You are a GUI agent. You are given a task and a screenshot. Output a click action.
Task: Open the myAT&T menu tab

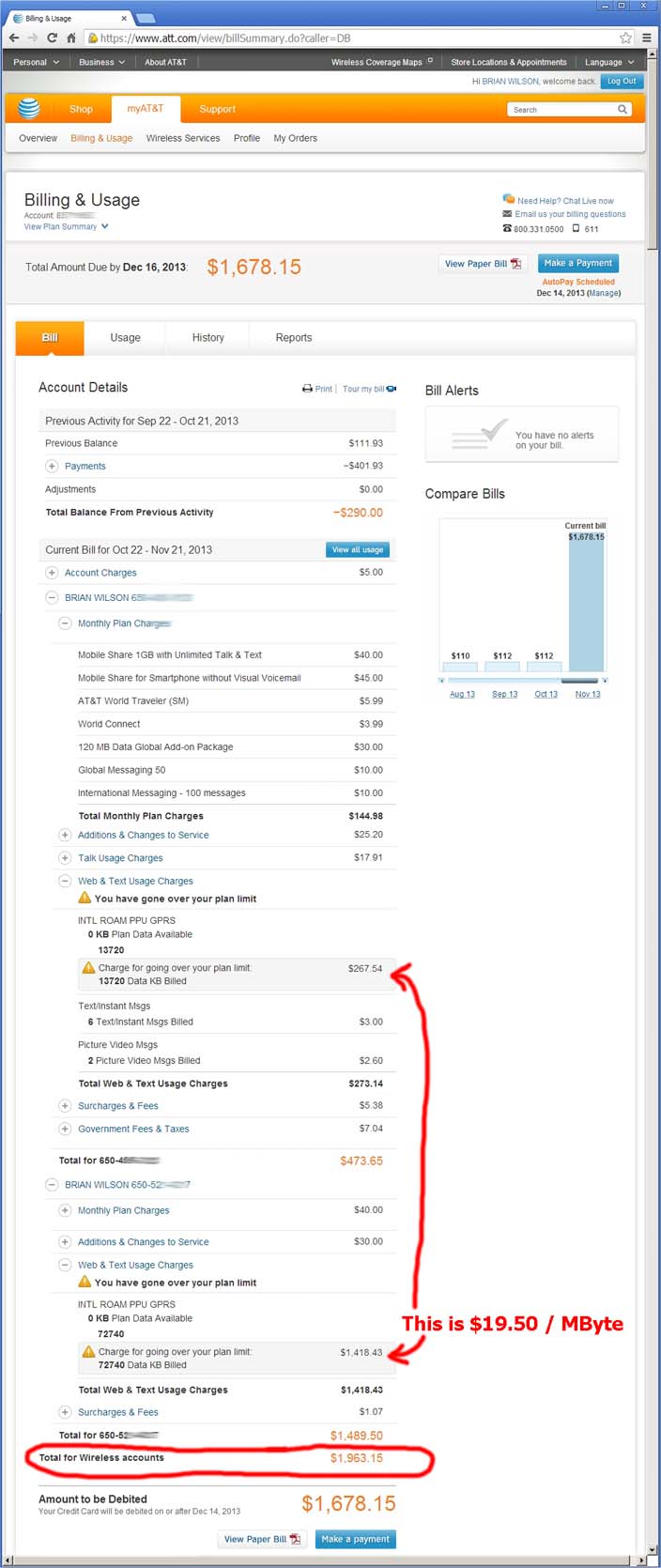coord(146,109)
